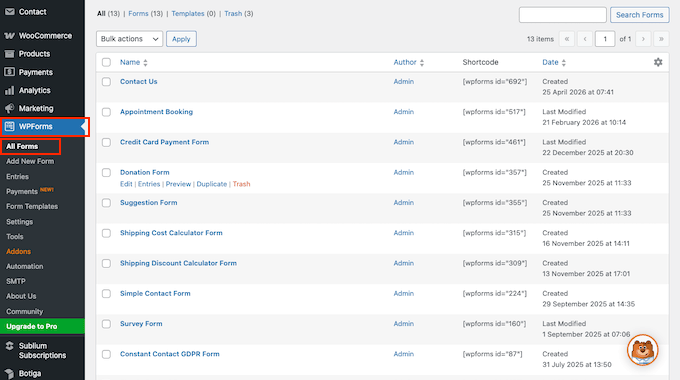
Task: Click the Search Forms button
Action: click(x=640, y=15)
